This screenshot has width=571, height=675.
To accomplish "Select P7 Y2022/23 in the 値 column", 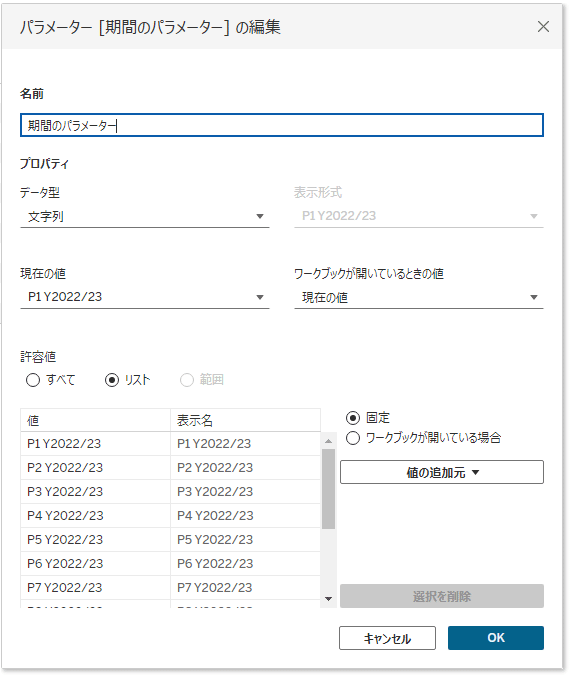I will tap(95, 588).
